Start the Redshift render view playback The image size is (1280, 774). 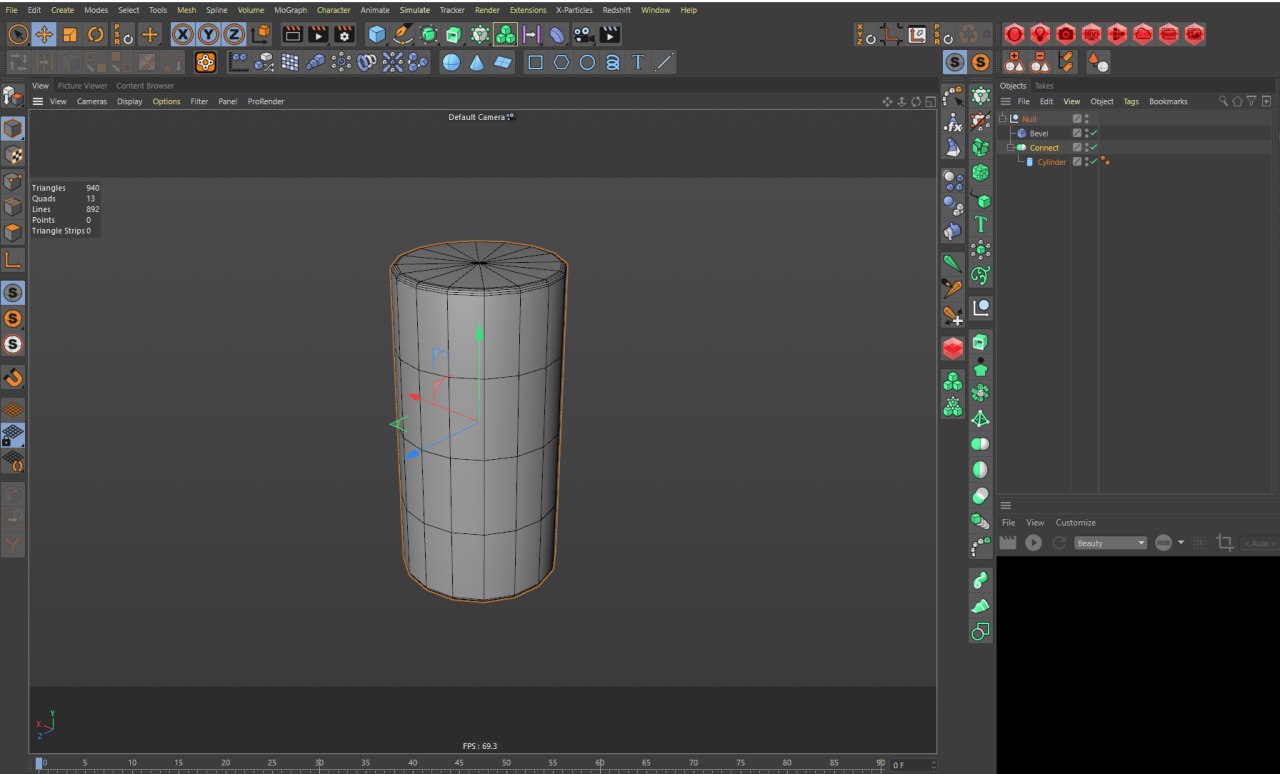pyautogui.click(x=1033, y=543)
